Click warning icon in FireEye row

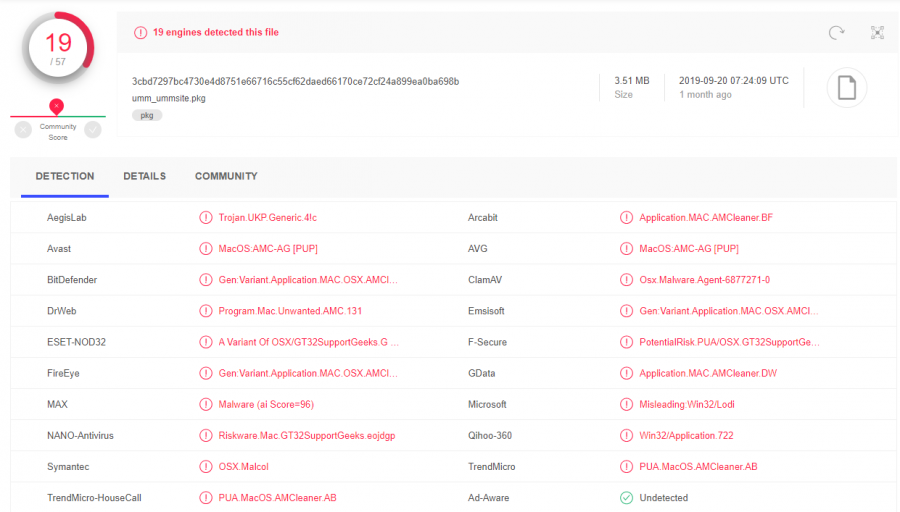pos(205,373)
